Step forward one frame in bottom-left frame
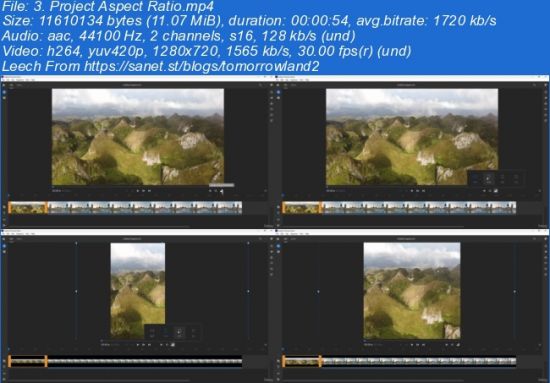 (143, 345)
